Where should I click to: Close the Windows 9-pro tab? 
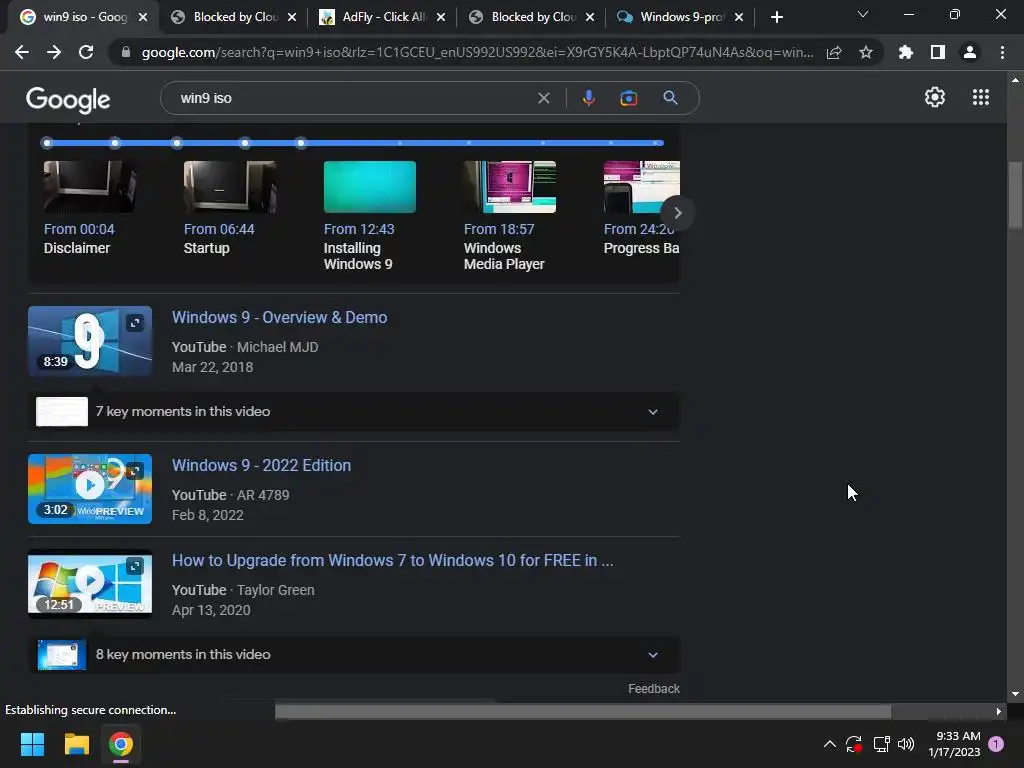[x=739, y=18]
